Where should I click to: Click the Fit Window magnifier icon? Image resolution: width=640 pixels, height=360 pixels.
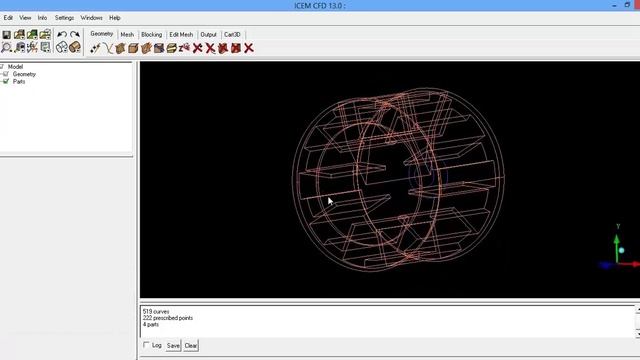pos(7,47)
